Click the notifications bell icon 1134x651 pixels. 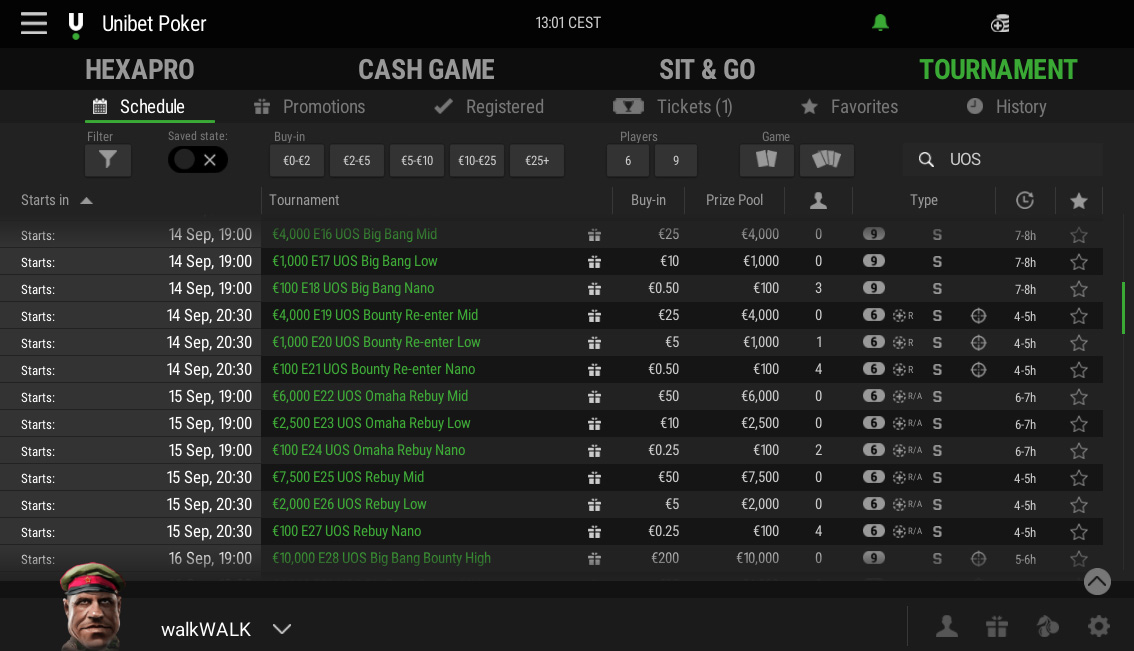(x=880, y=23)
